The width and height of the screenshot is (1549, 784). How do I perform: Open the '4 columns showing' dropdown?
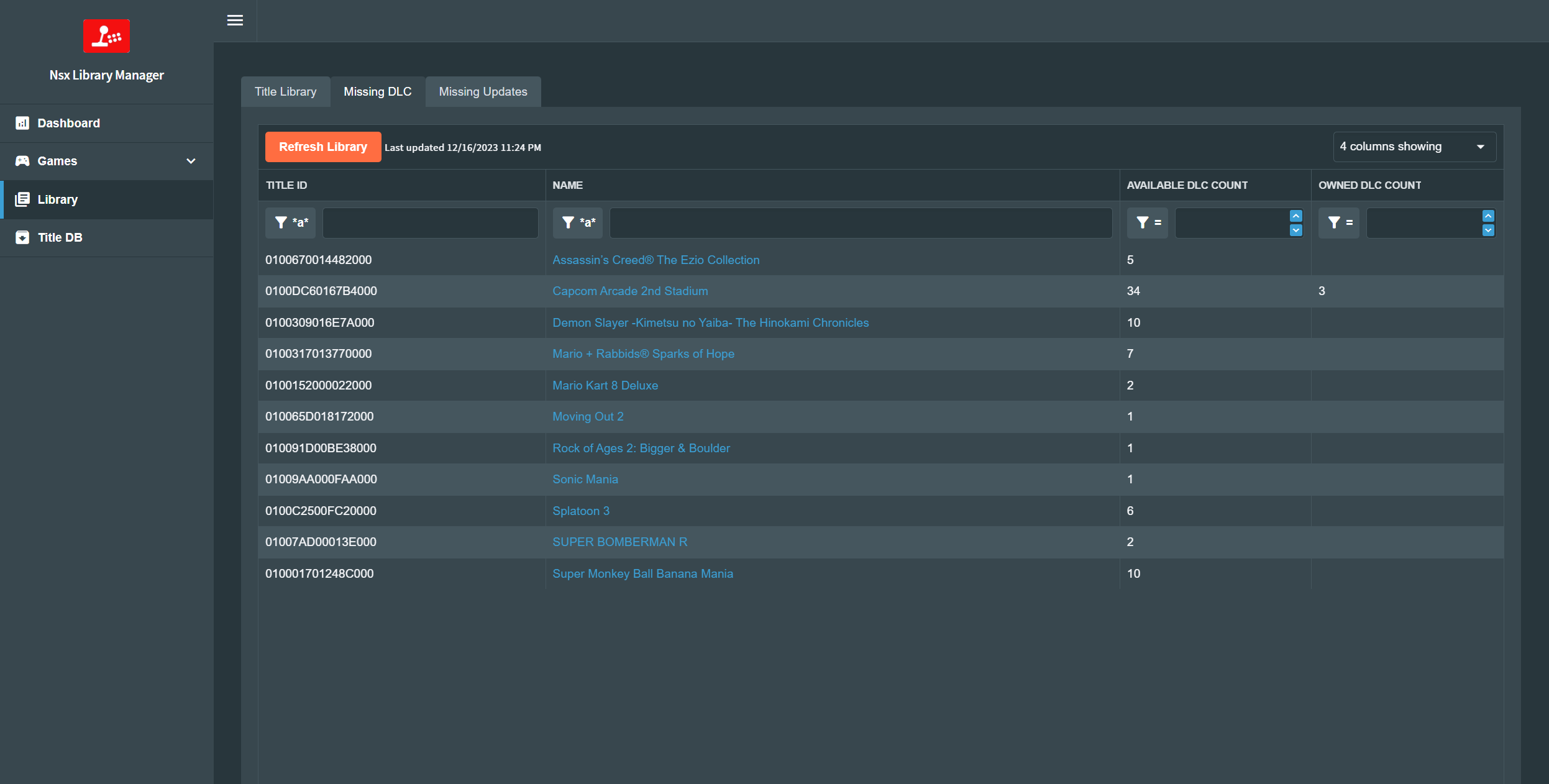click(1414, 147)
